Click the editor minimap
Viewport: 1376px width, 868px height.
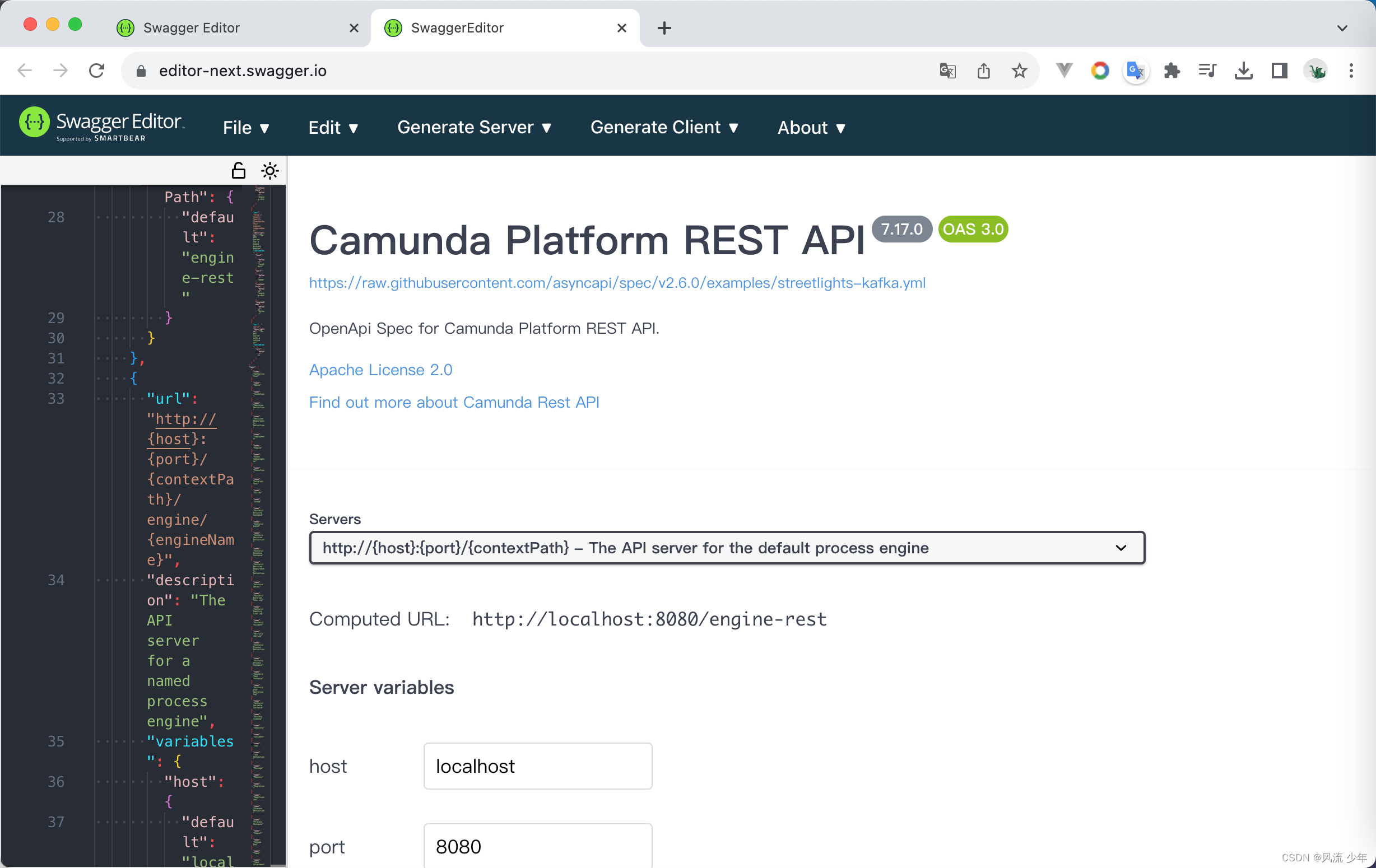coord(259,525)
